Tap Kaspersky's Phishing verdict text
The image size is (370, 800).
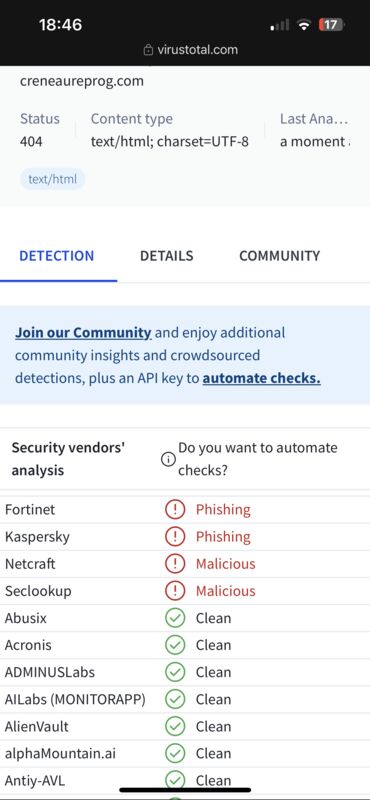point(223,537)
